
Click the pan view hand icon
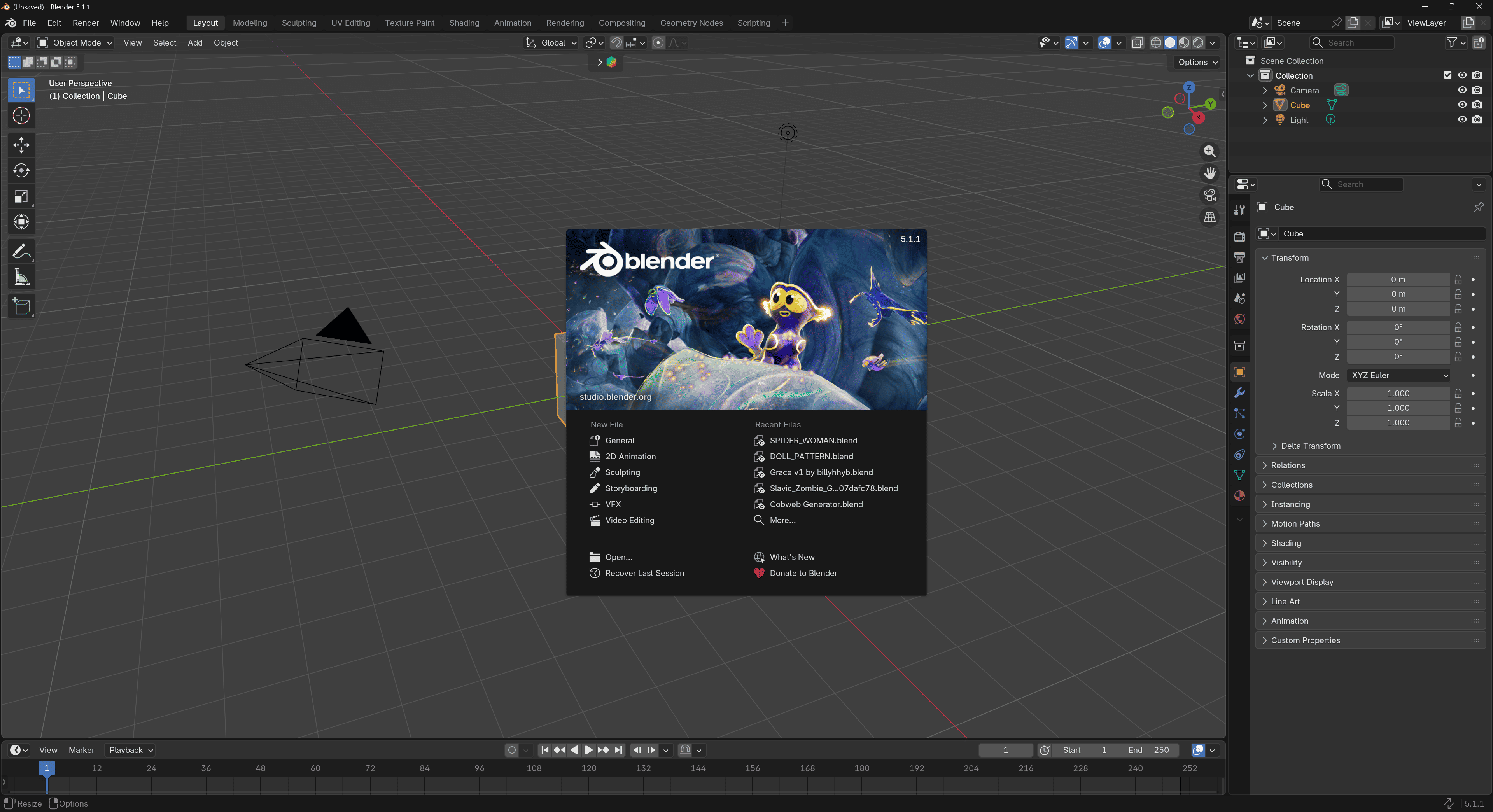(x=1209, y=173)
